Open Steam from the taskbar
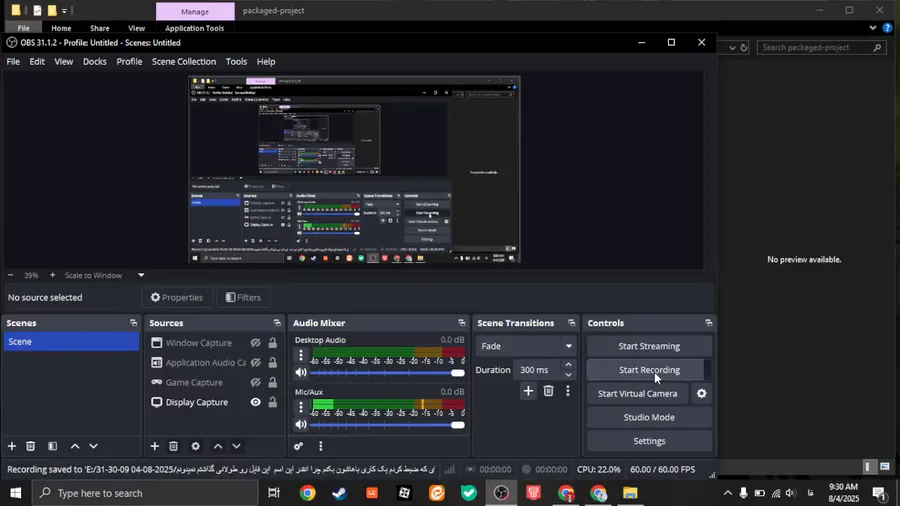Image resolution: width=900 pixels, height=506 pixels. click(x=340, y=493)
